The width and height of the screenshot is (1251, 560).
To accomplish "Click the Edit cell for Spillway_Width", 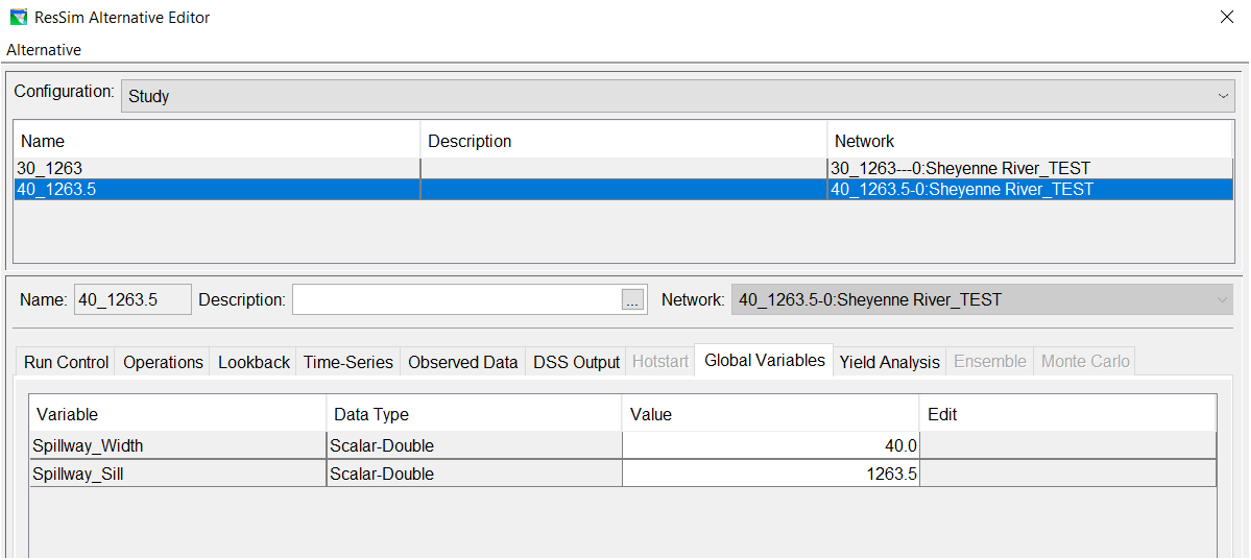I will pyautogui.click(x=1067, y=445).
